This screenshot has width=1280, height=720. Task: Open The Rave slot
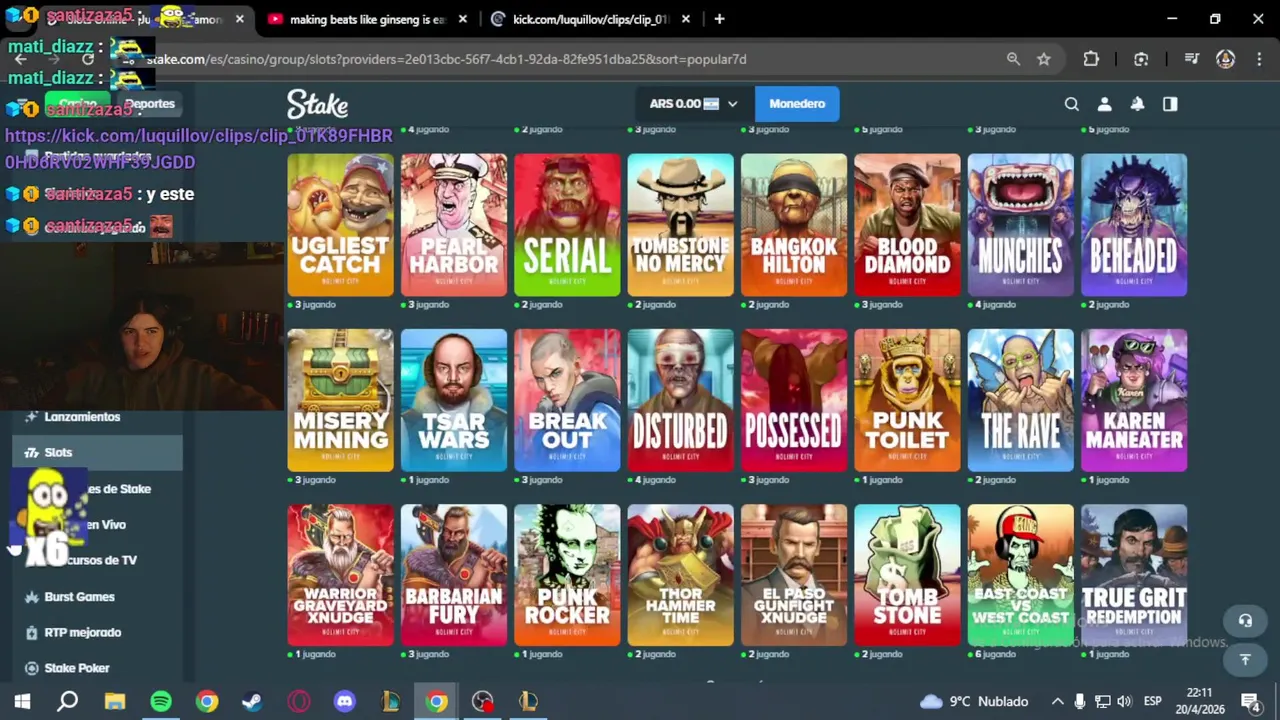click(1021, 400)
